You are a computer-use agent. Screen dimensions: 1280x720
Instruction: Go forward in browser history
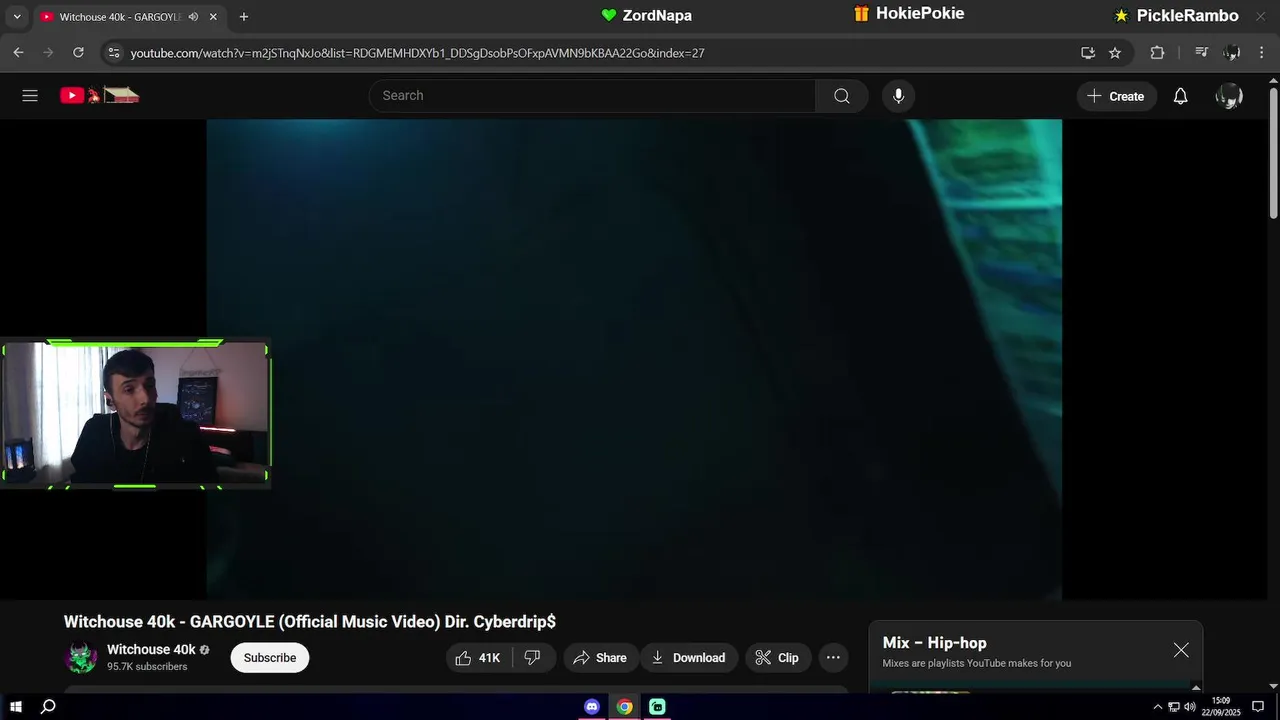pos(48,53)
